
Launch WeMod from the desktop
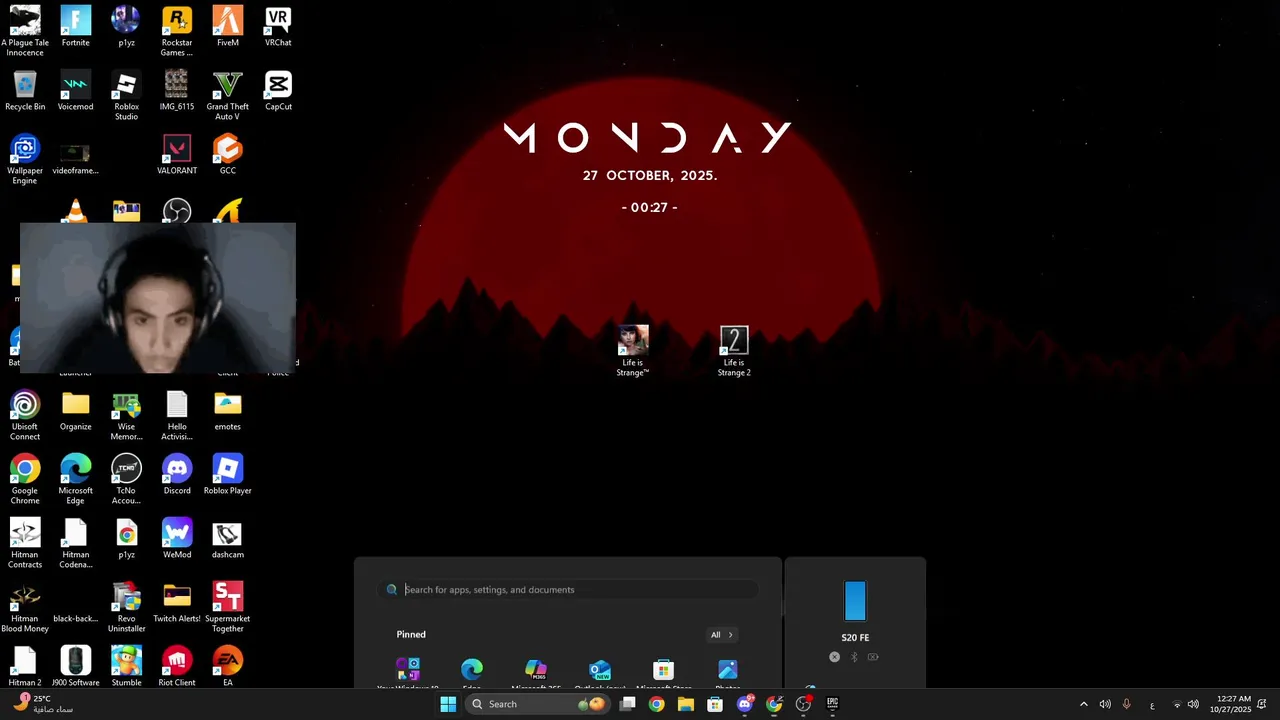click(177, 539)
